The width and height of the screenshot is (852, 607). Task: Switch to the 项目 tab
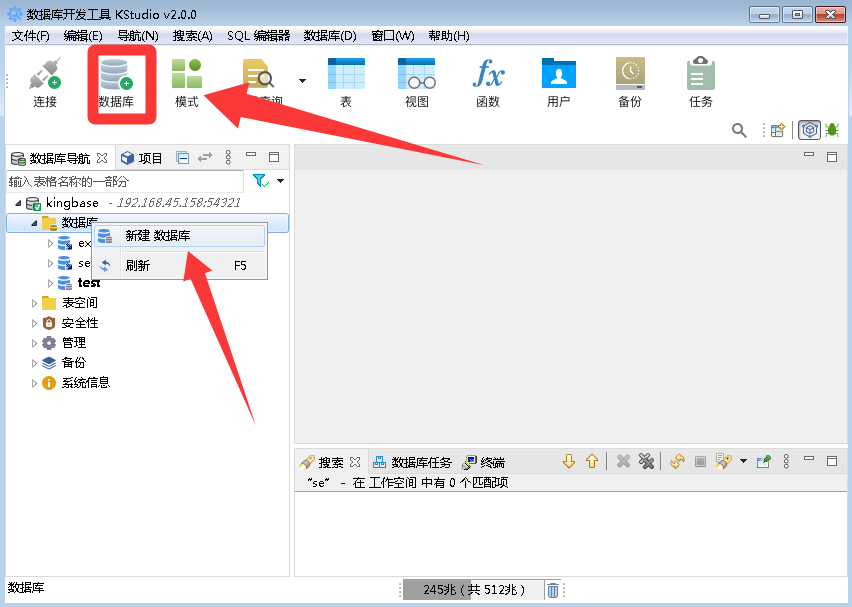pos(141,158)
